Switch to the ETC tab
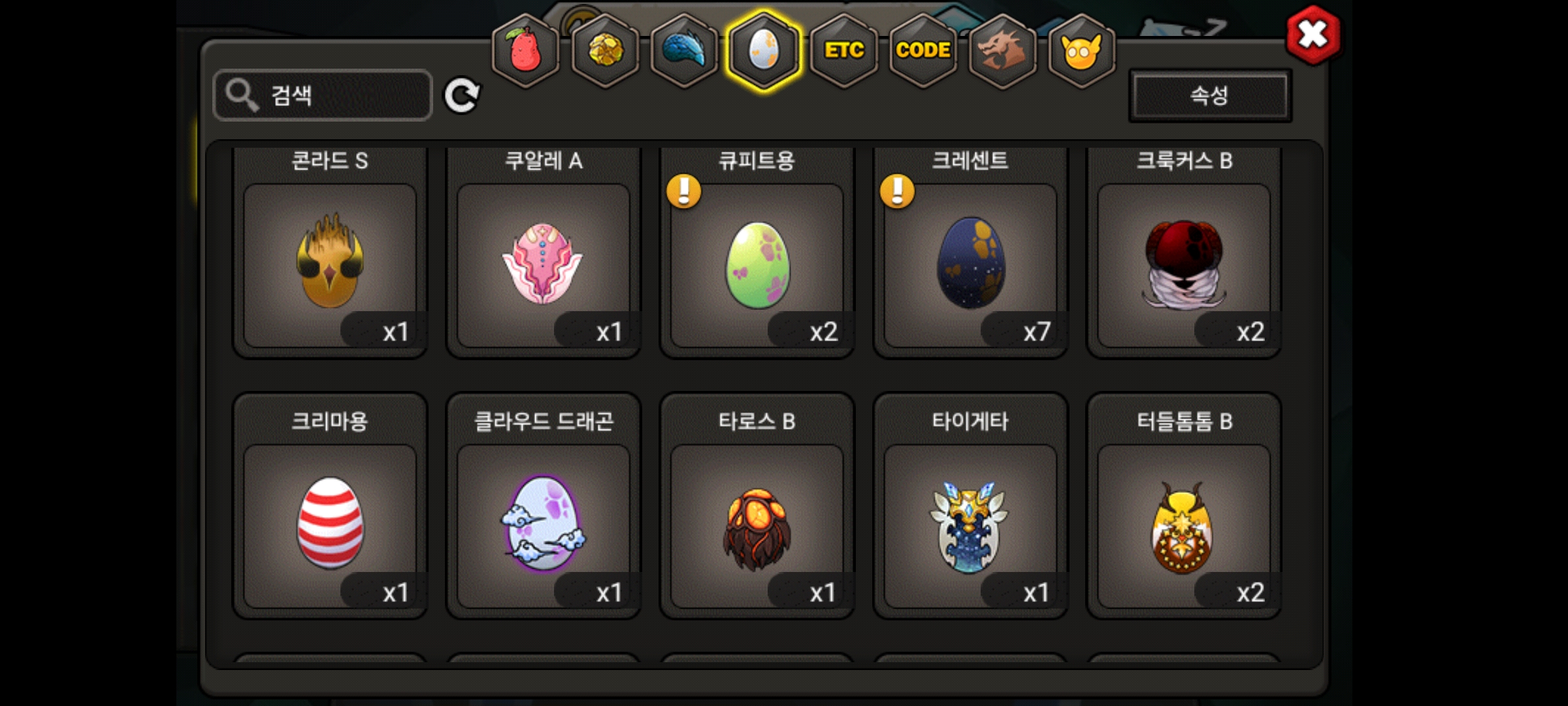Screen dimensions: 1568x706 click(843, 50)
